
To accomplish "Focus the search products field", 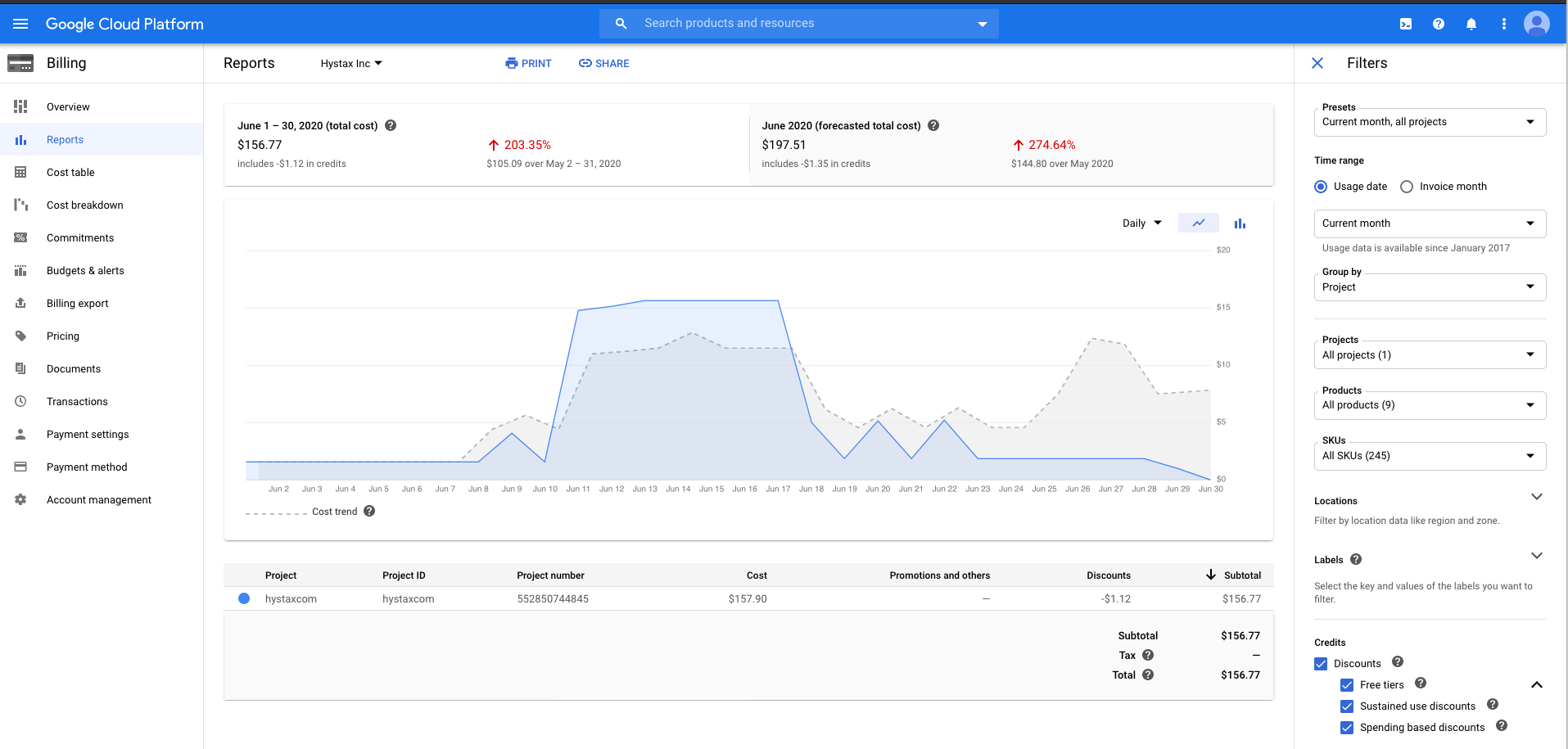I will (799, 24).
